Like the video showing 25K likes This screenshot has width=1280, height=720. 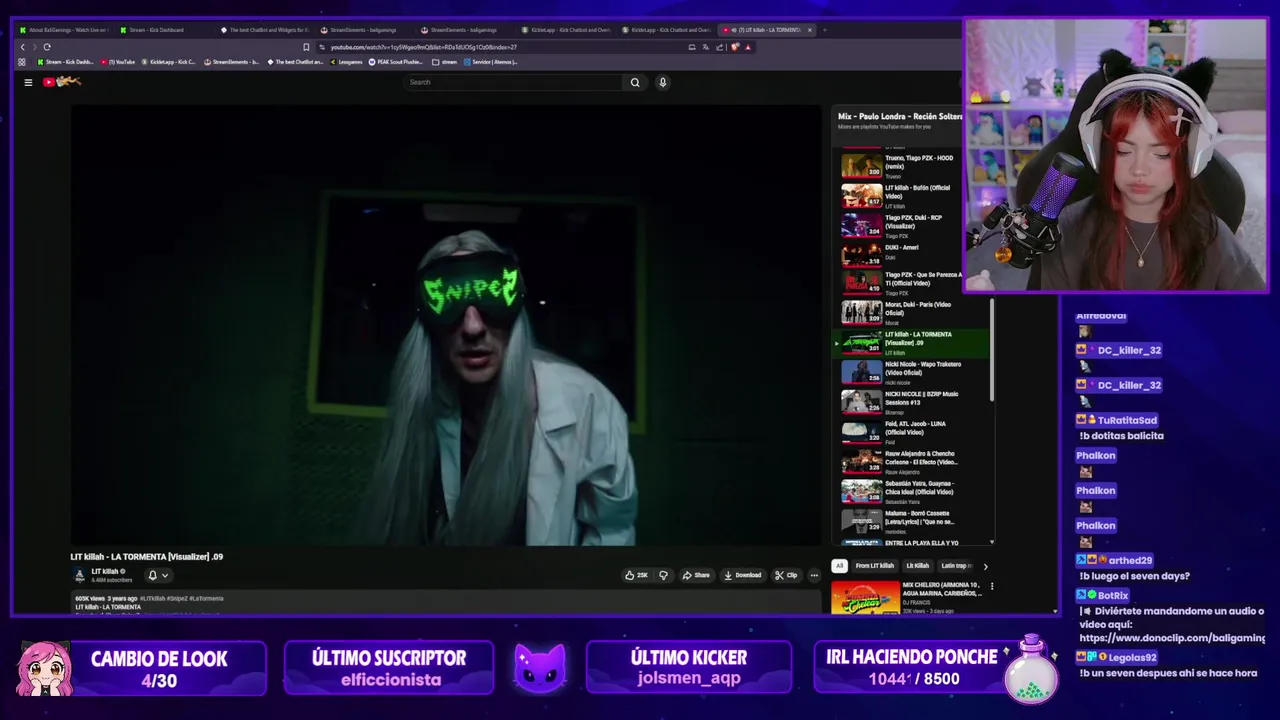click(x=636, y=575)
